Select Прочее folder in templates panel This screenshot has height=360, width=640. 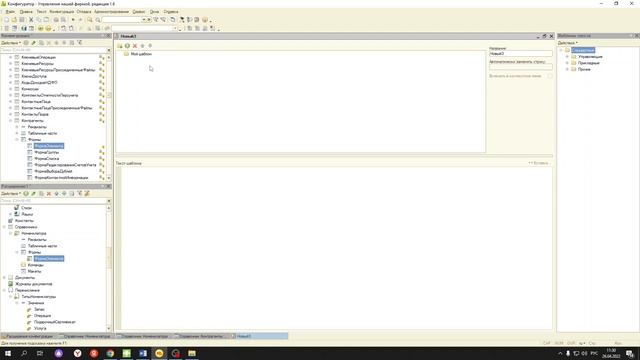point(584,69)
